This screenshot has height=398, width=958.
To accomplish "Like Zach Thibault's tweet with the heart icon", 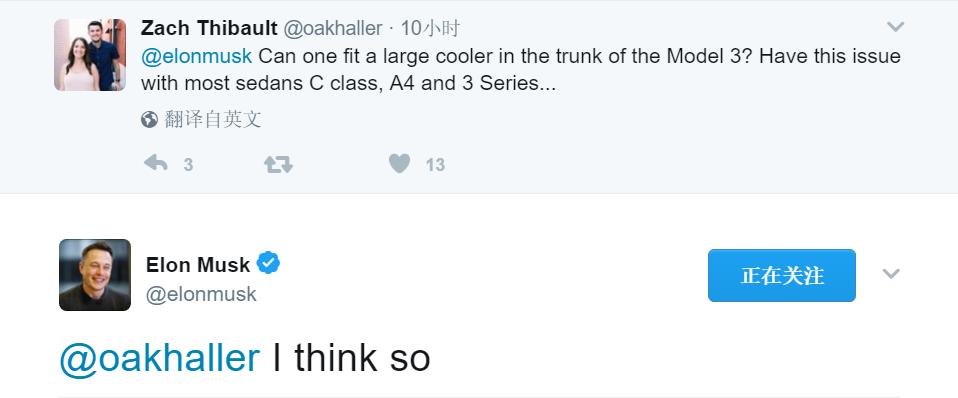I will pos(400,163).
